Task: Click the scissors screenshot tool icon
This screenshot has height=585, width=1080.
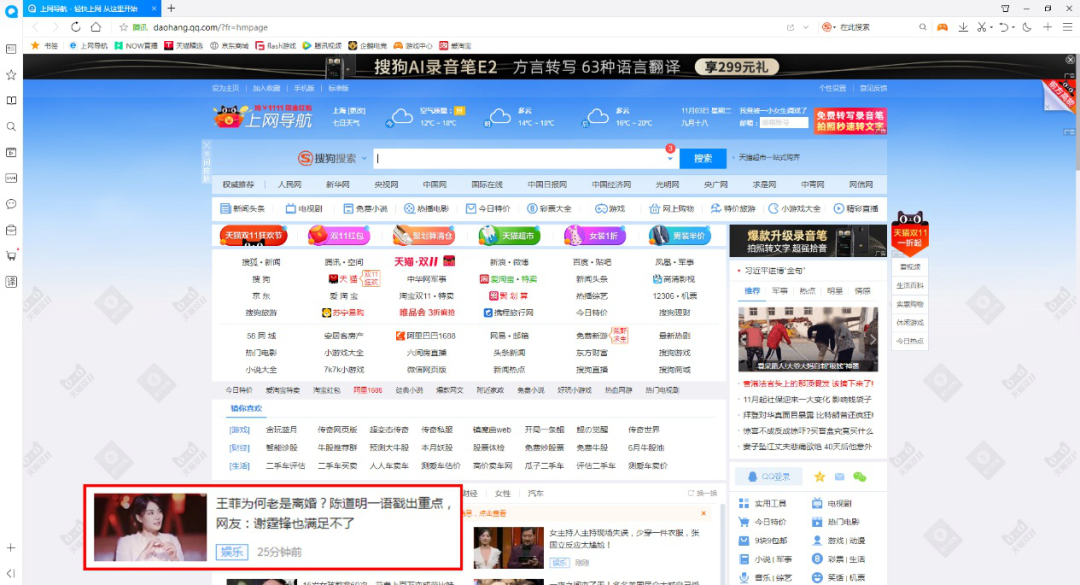Action: click(982, 27)
